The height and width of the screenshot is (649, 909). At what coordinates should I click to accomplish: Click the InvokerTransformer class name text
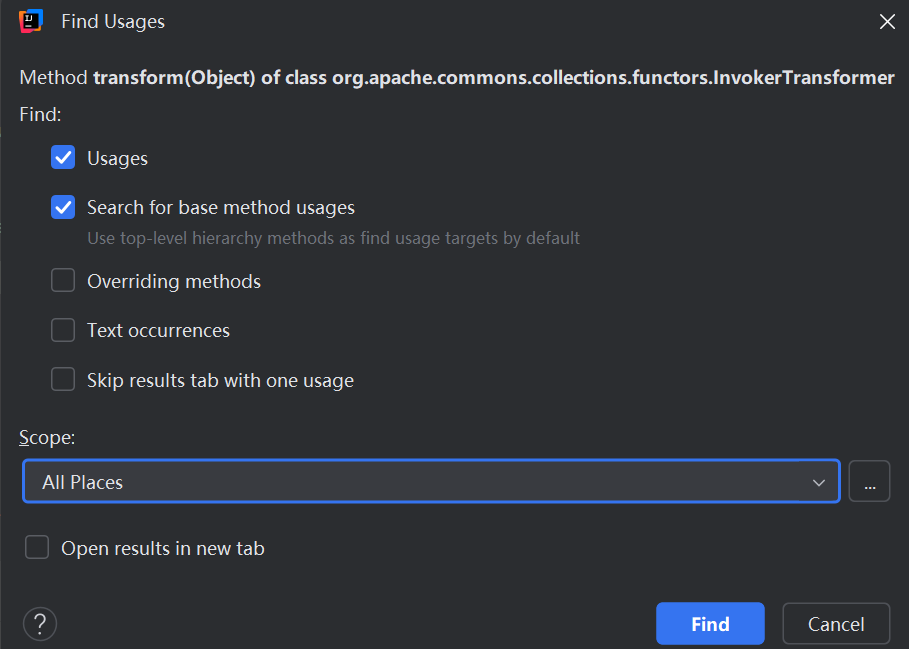[x=803, y=77]
